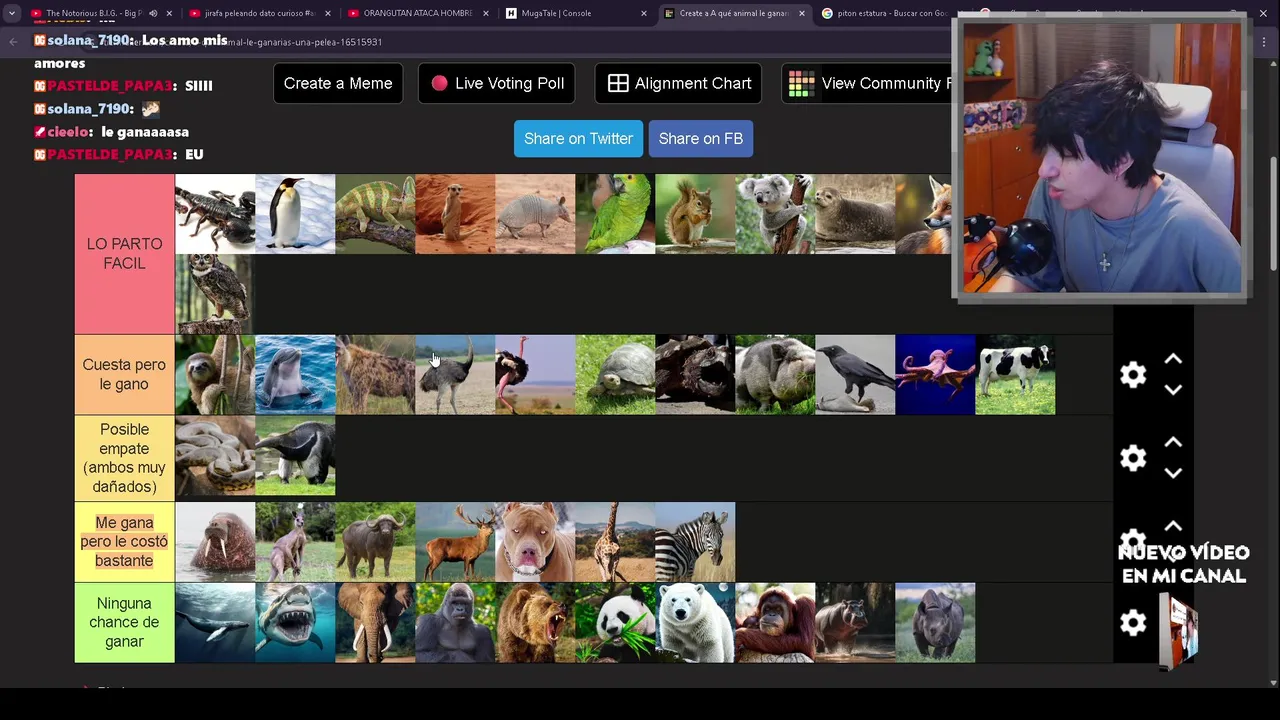The image size is (1280, 720).
Task: Select the panda image
Action: click(615, 623)
